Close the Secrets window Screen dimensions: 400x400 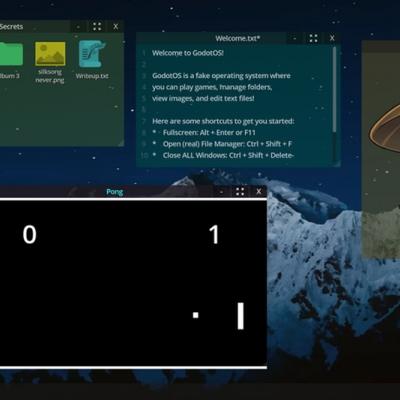(116, 27)
